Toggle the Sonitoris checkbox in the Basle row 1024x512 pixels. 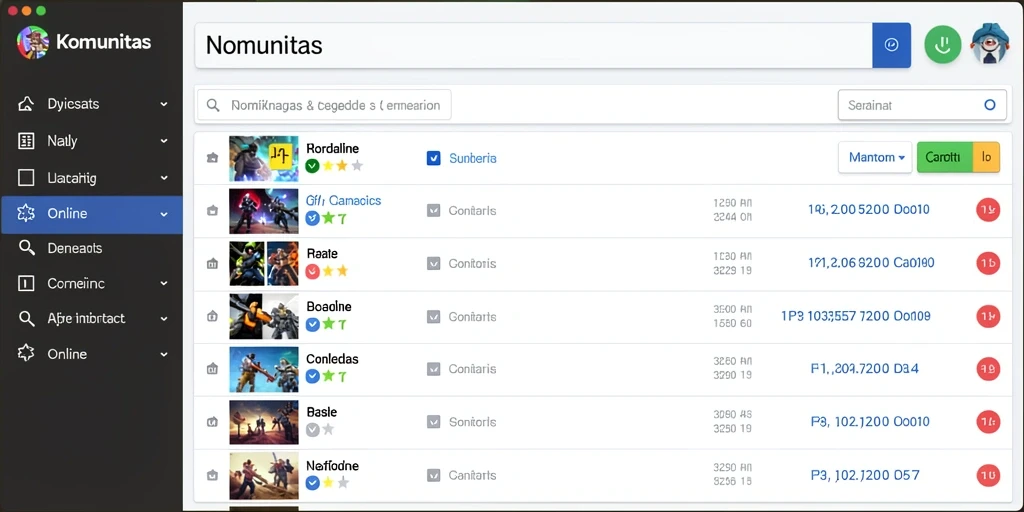click(x=433, y=422)
